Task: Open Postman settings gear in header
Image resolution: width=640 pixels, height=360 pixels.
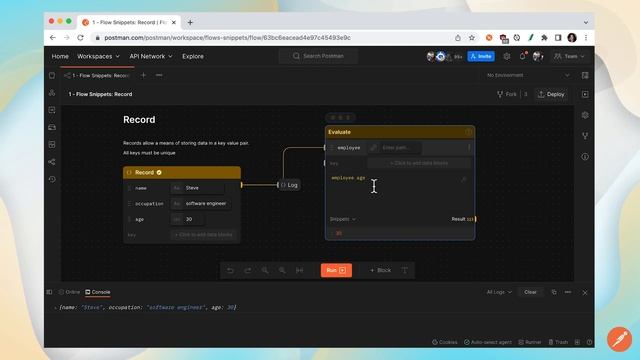Action: click(507, 56)
